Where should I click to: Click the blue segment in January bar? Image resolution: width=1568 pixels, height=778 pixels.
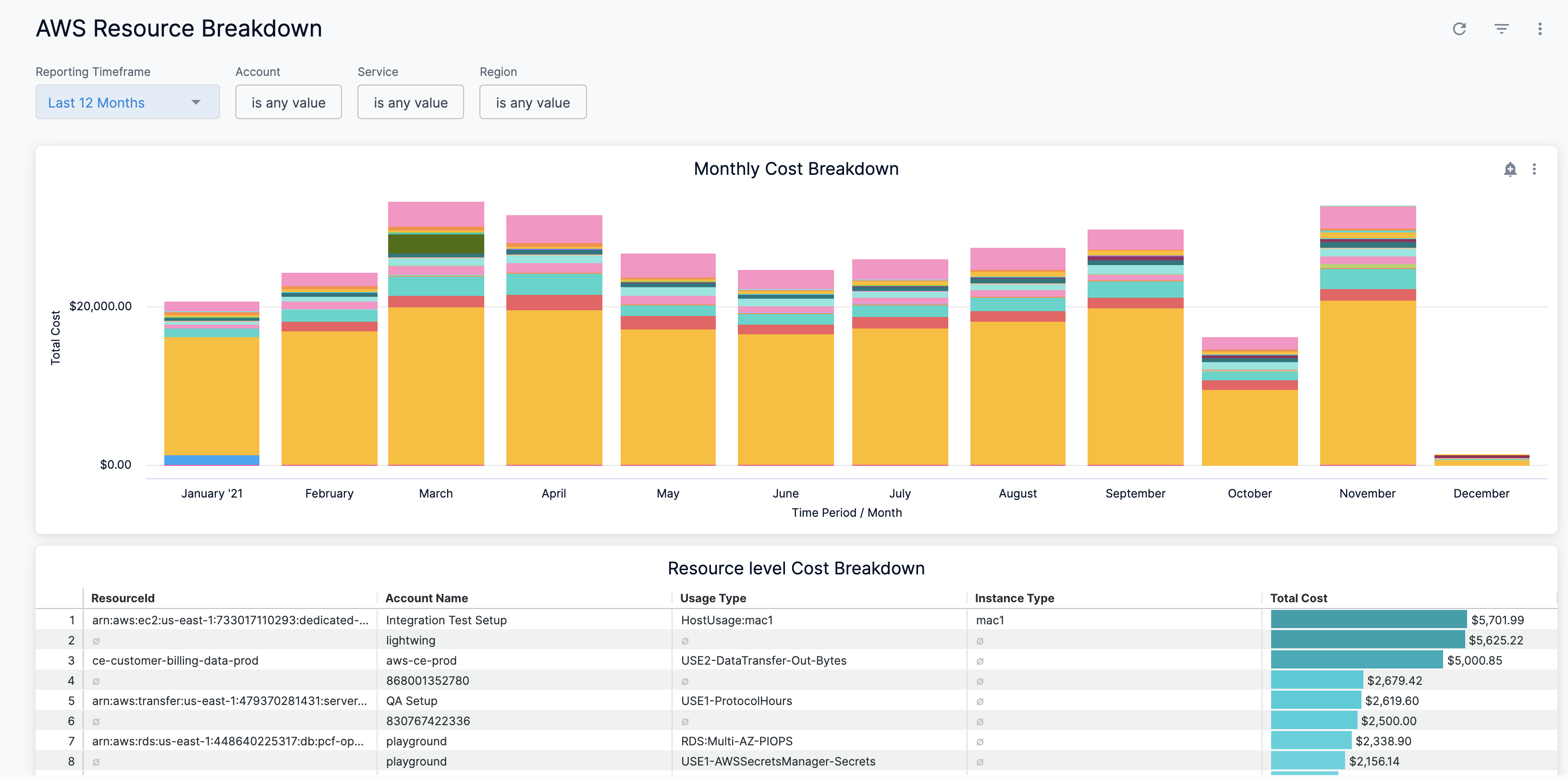click(211, 460)
